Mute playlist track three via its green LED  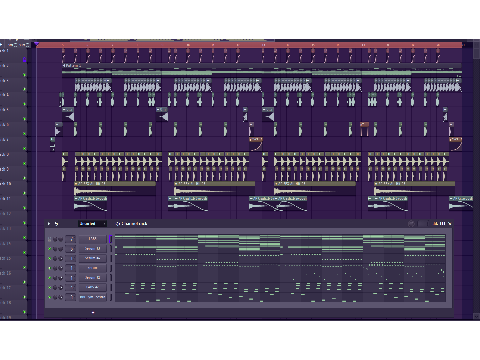click(24, 89)
